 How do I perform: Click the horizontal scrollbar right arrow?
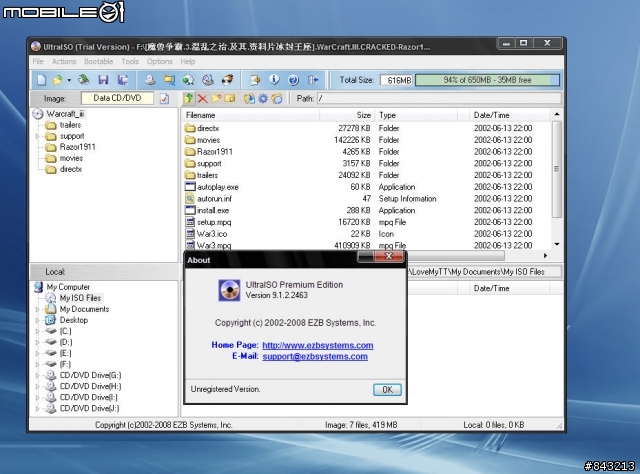pos(545,256)
